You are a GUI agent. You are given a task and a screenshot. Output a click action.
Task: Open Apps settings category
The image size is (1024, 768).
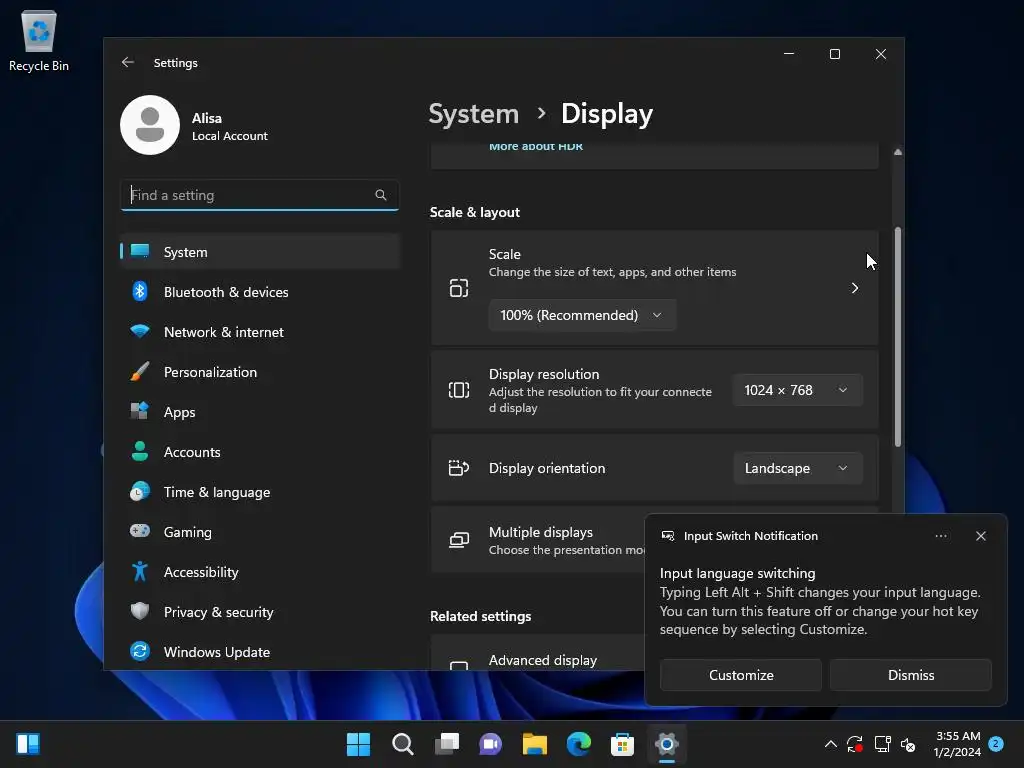260,412
